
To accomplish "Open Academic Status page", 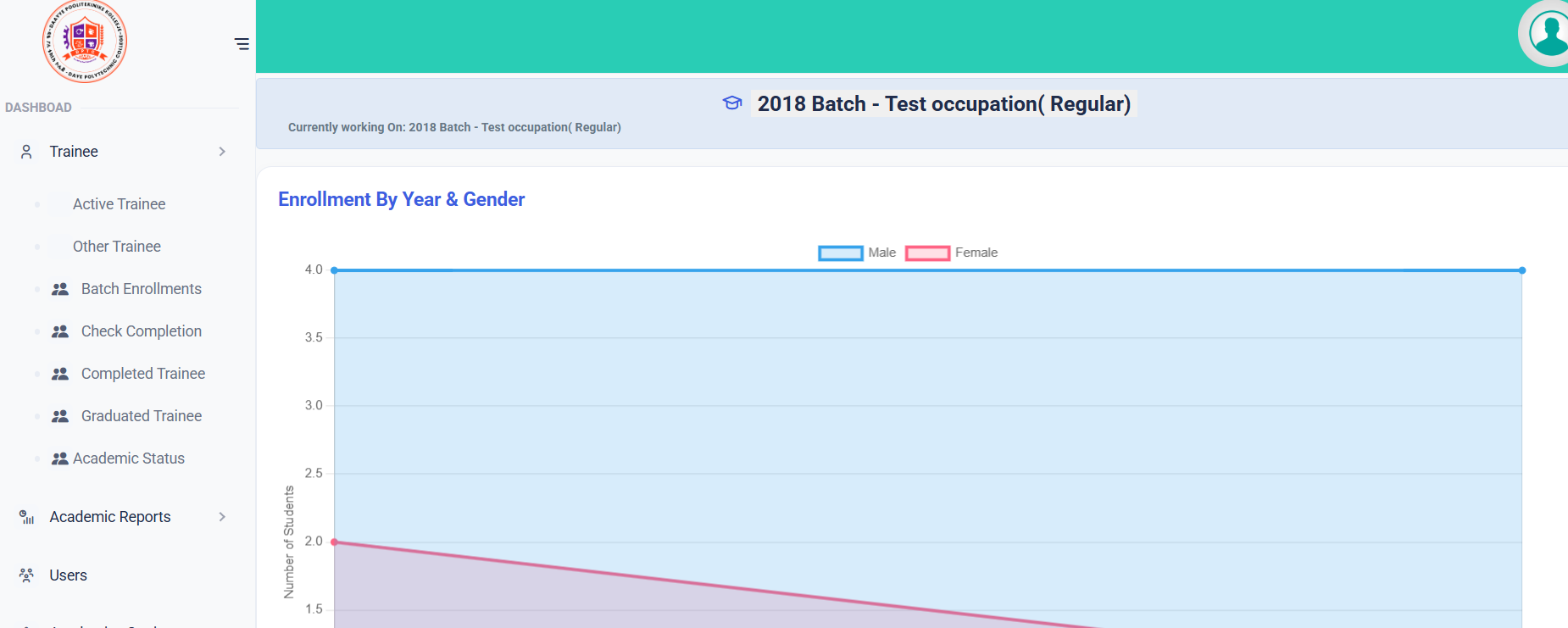I will [x=128, y=458].
